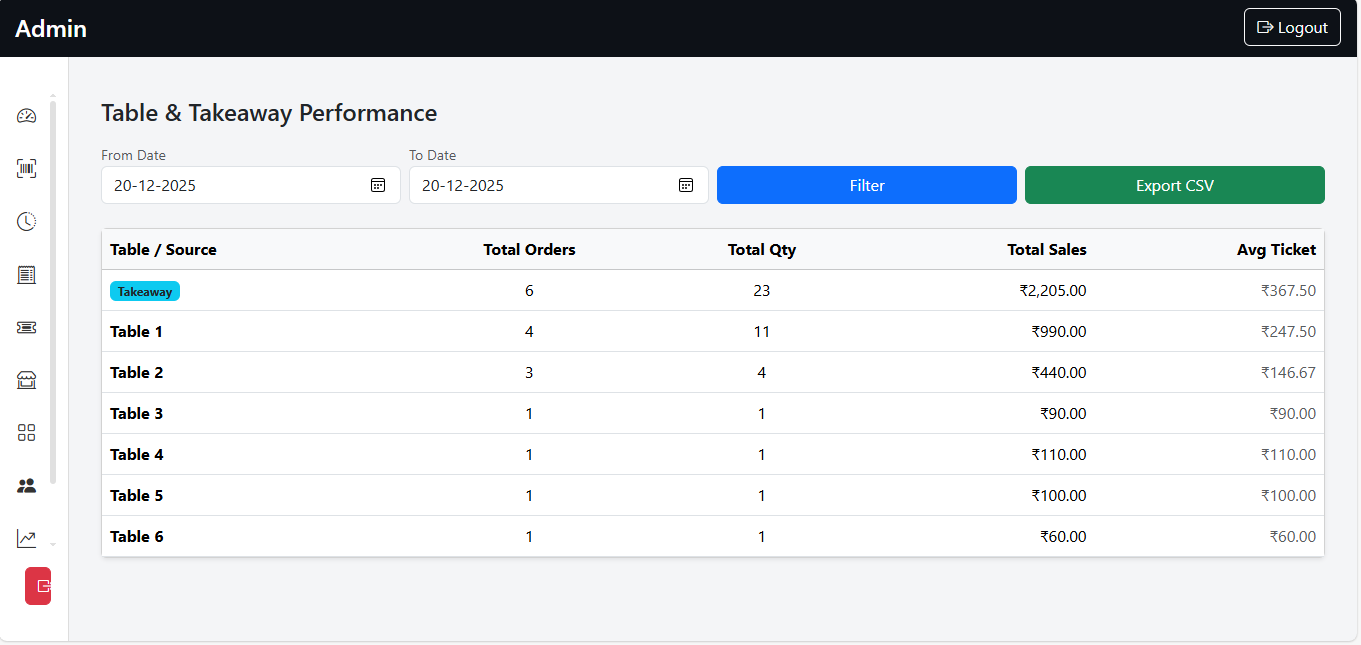Image resolution: width=1361 pixels, height=645 pixels.
Task: Open the From Date calendar picker
Action: click(x=378, y=185)
